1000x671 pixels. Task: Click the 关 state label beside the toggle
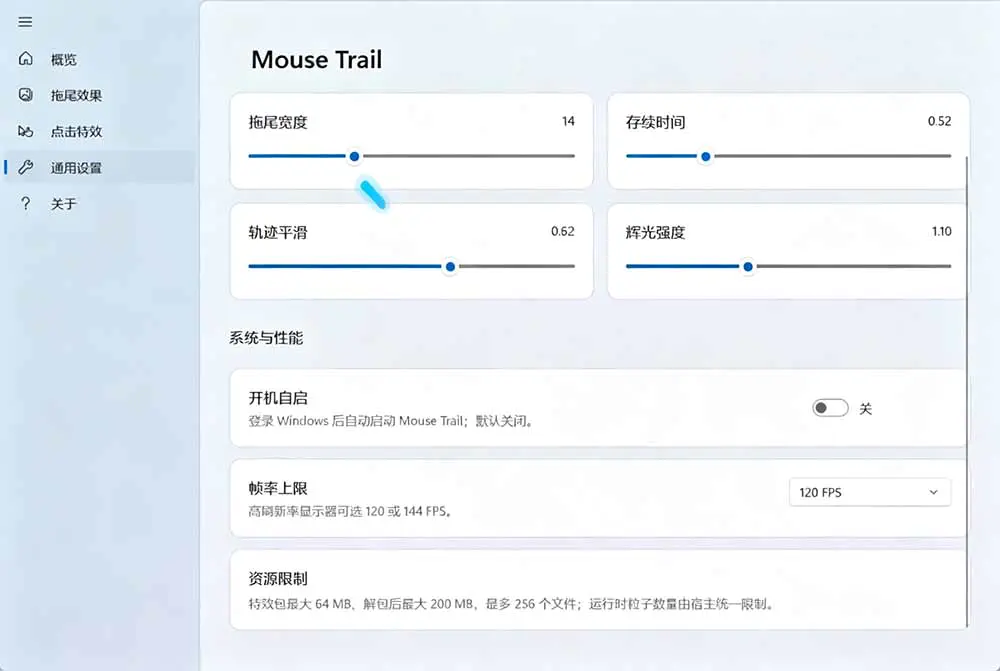(x=865, y=409)
